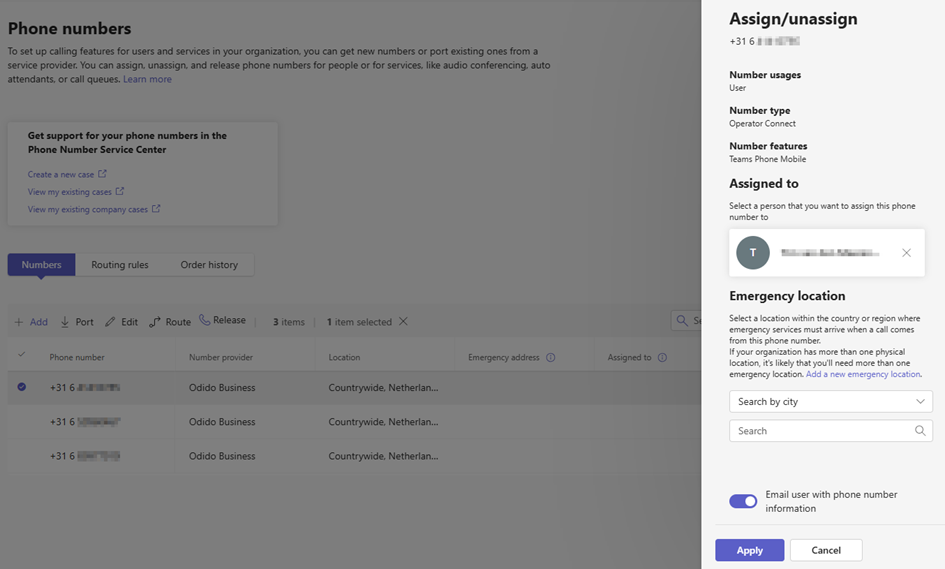Viewport: 945px width, 569px height.
Task: Click the emergency location Search field
Action: 820,431
